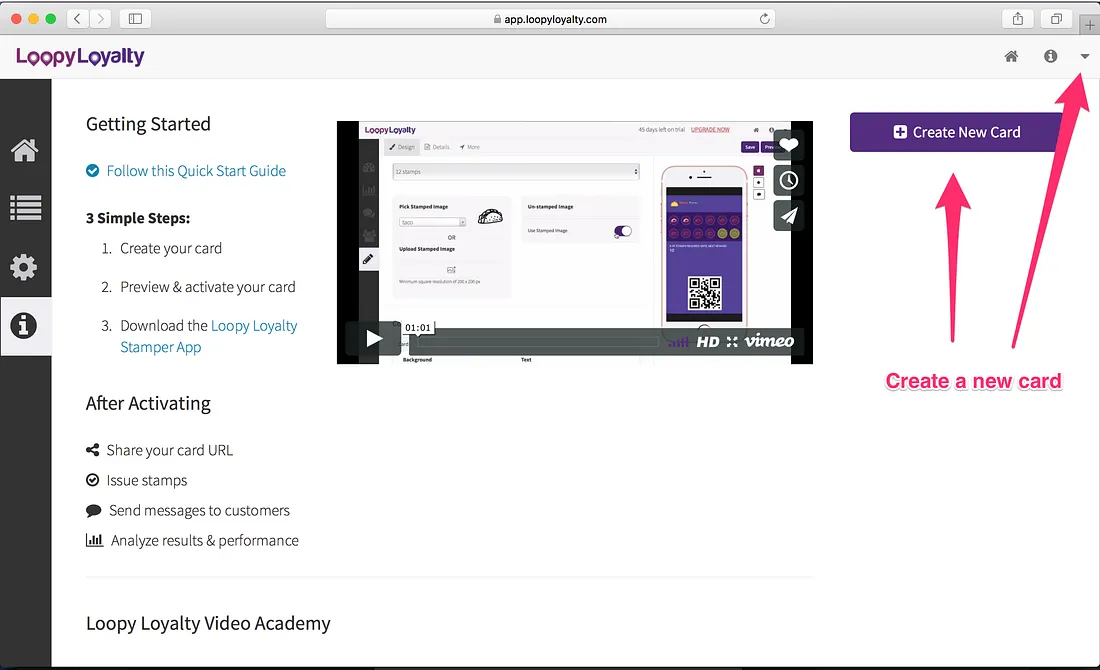Open the settings gear in the left sidebar
The image size is (1100, 670).
[x=24, y=267]
